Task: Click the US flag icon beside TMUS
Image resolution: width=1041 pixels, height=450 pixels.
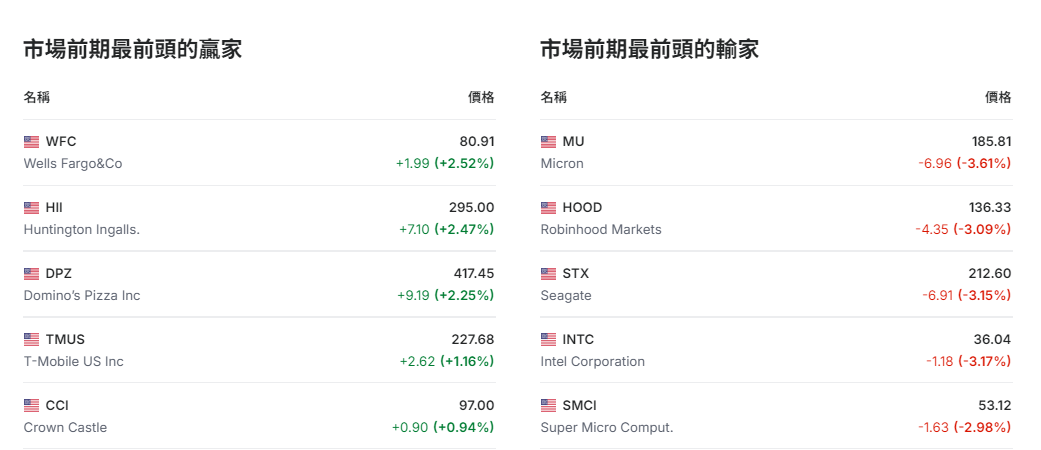Action: [31, 340]
